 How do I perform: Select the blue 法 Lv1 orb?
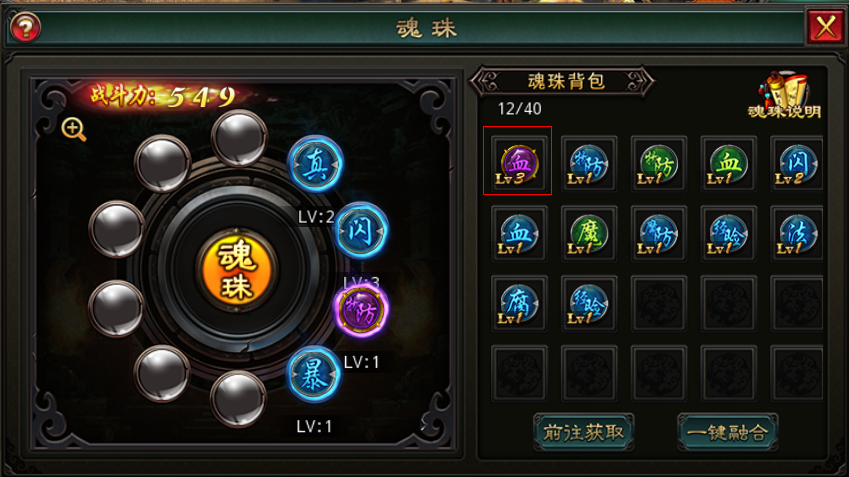coord(797,233)
